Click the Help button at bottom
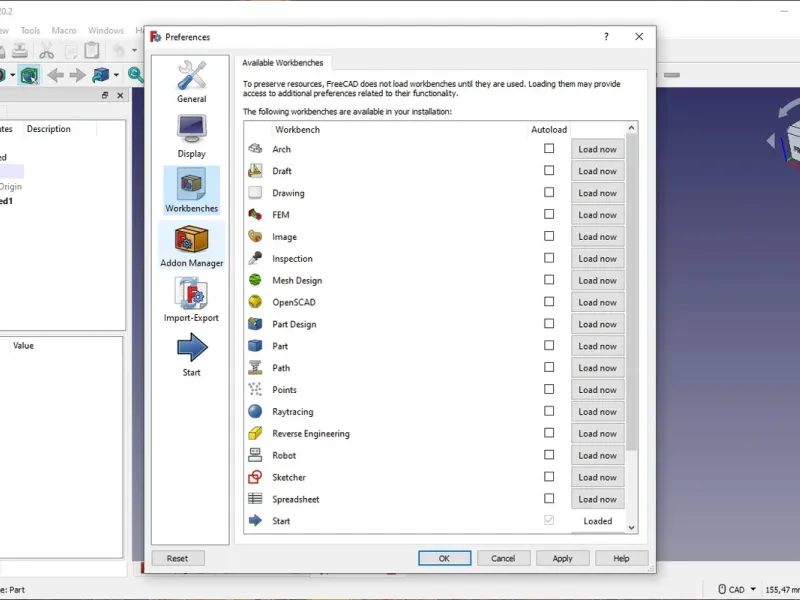The image size is (800, 600). tap(621, 558)
